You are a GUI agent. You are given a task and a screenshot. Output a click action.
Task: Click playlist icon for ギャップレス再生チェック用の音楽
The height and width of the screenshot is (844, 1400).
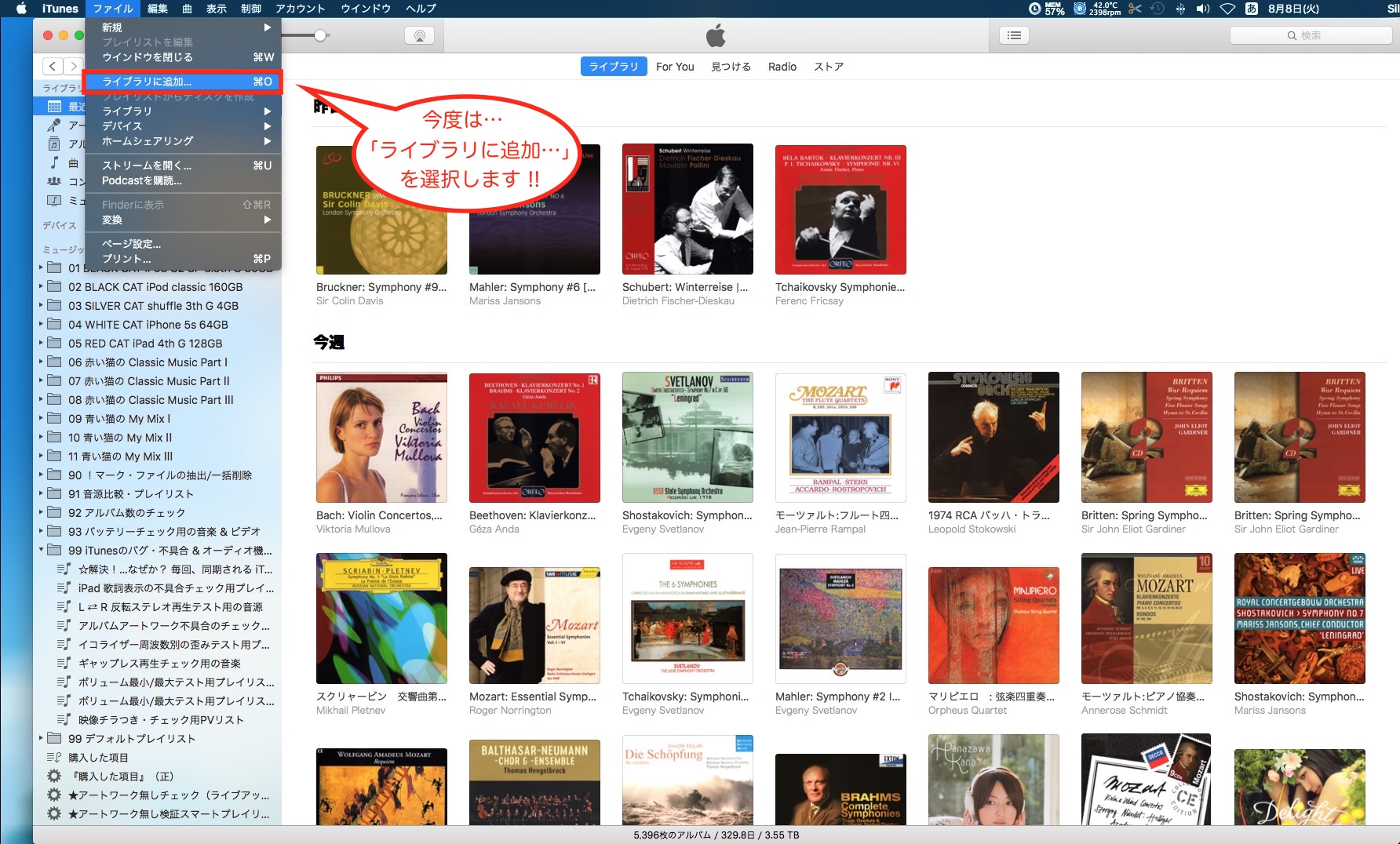(x=64, y=664)
